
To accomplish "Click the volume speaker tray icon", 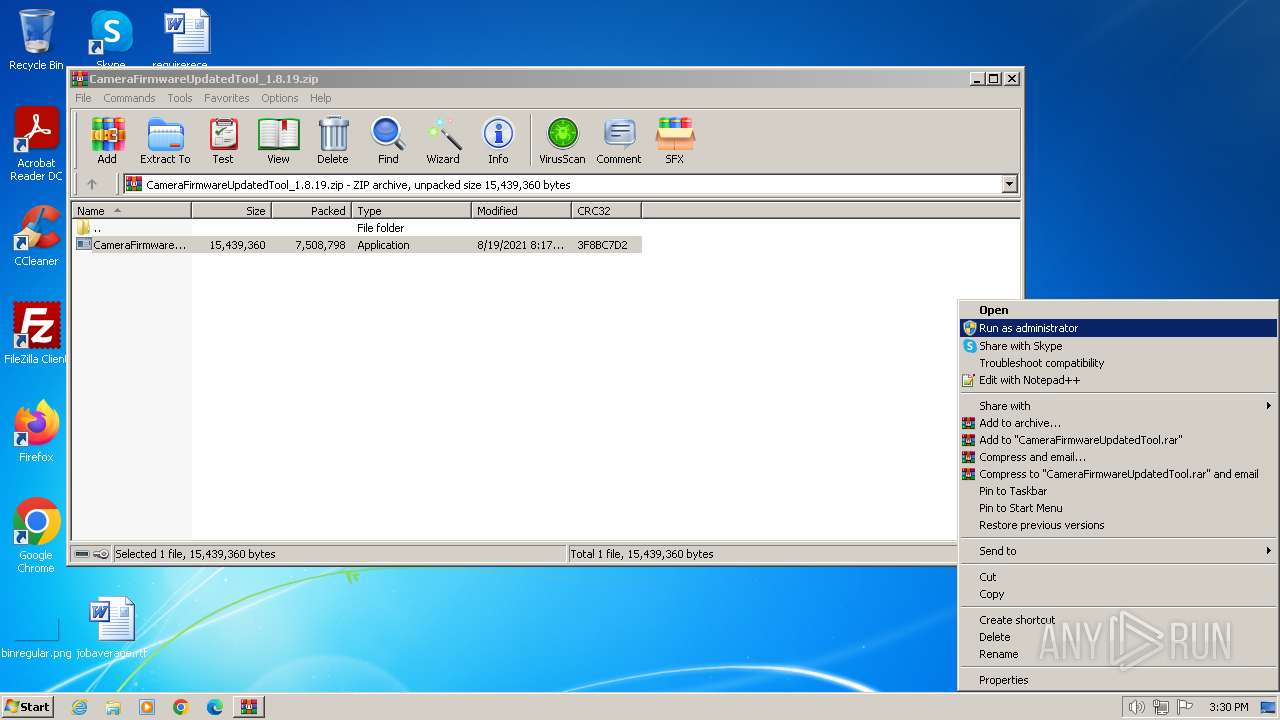I will (1136, 707).
